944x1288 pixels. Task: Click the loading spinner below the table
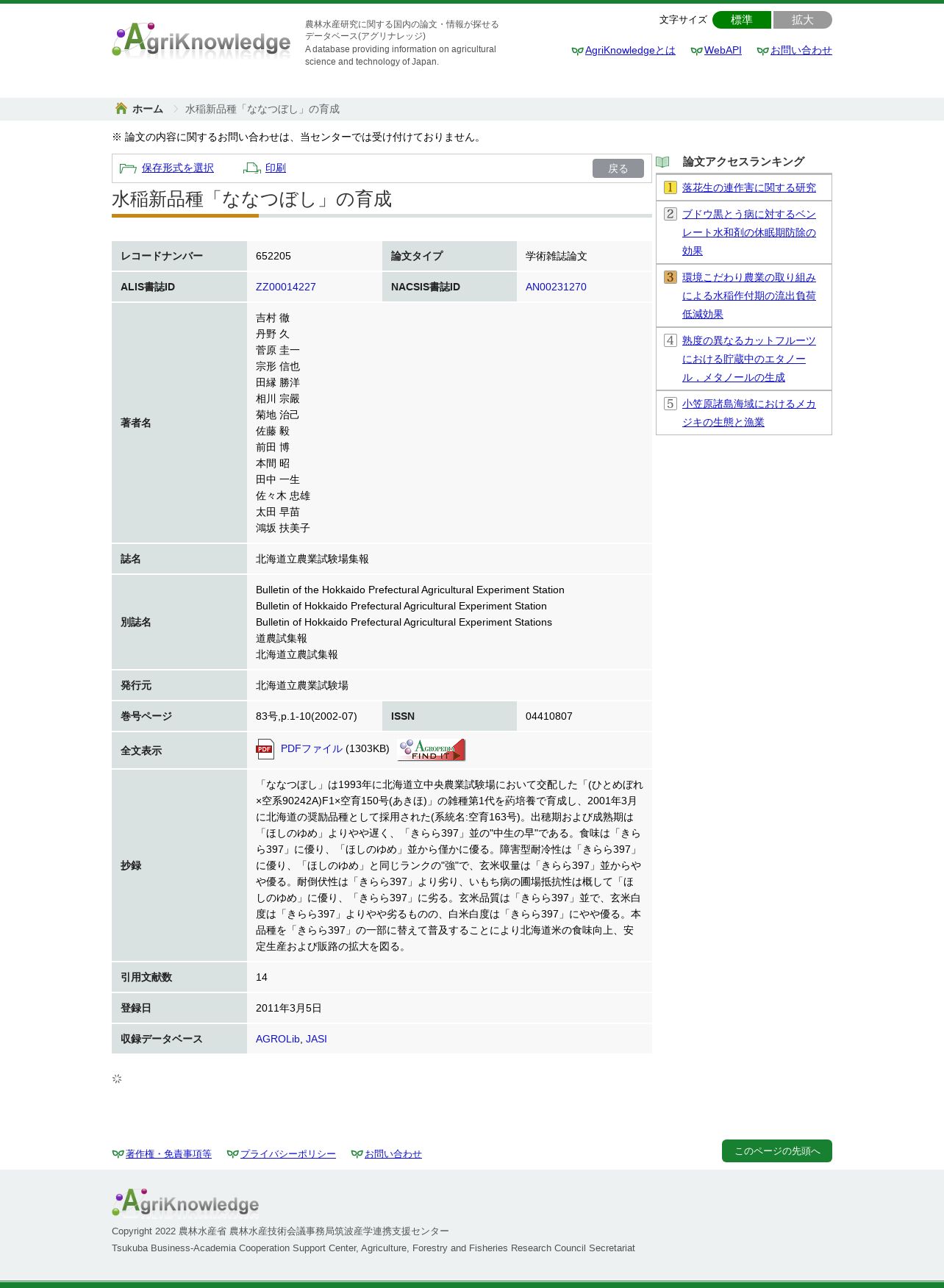click(117, 1078)
